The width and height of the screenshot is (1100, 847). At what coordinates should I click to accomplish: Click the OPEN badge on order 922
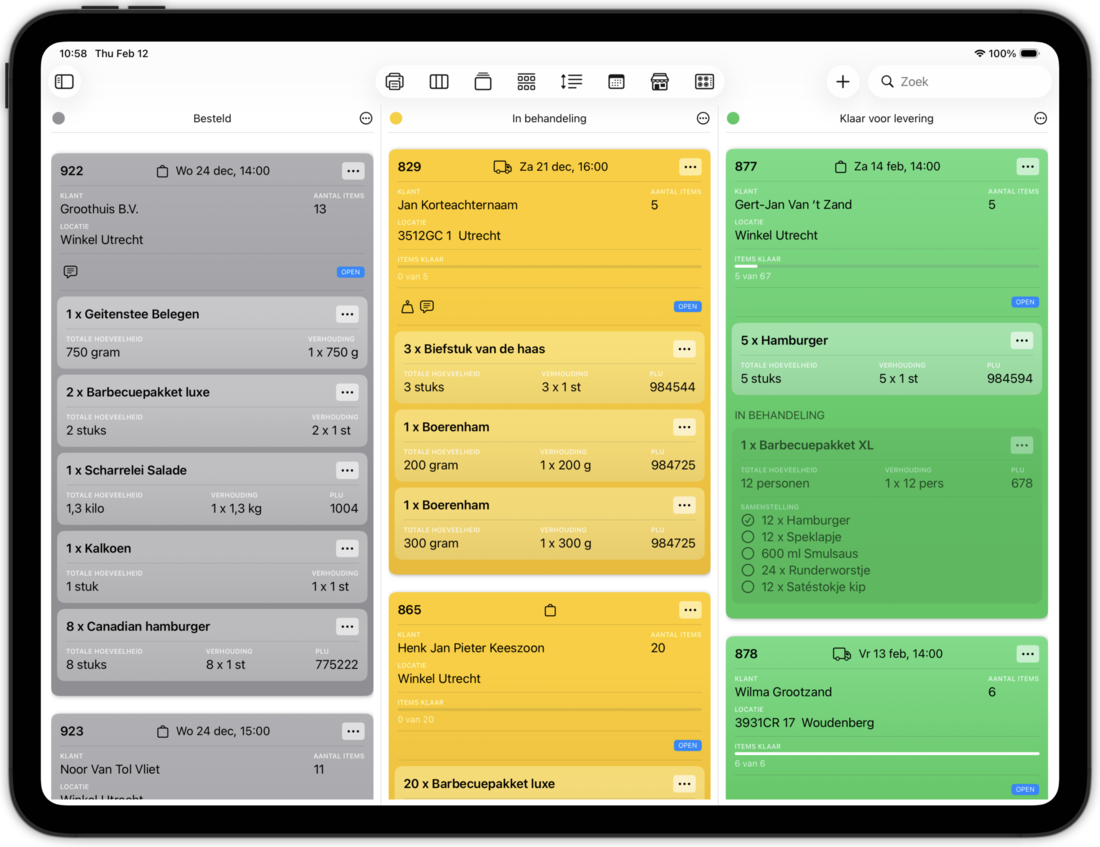[x=350, y=272]
